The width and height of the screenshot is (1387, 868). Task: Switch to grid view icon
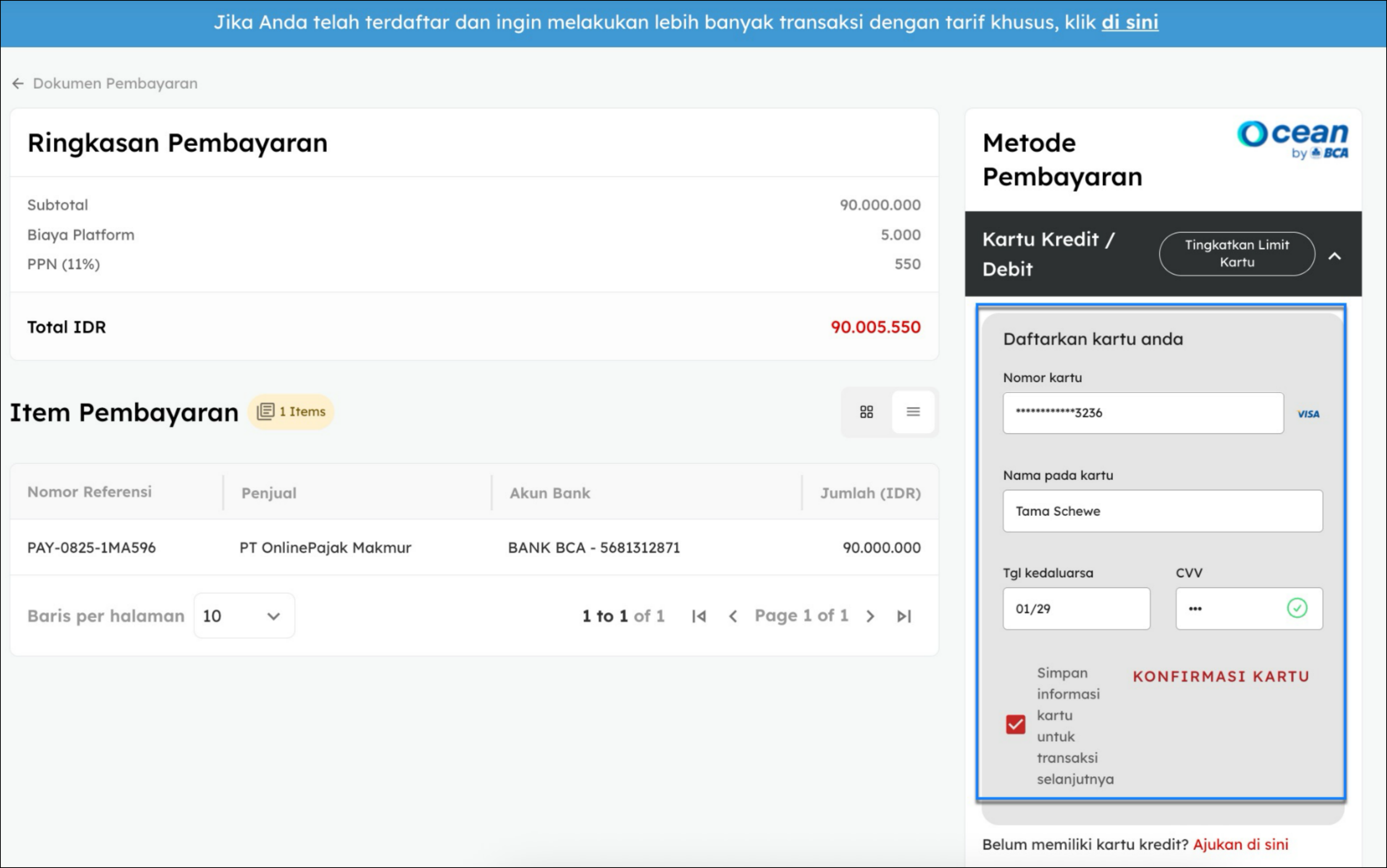click(866, 411)
